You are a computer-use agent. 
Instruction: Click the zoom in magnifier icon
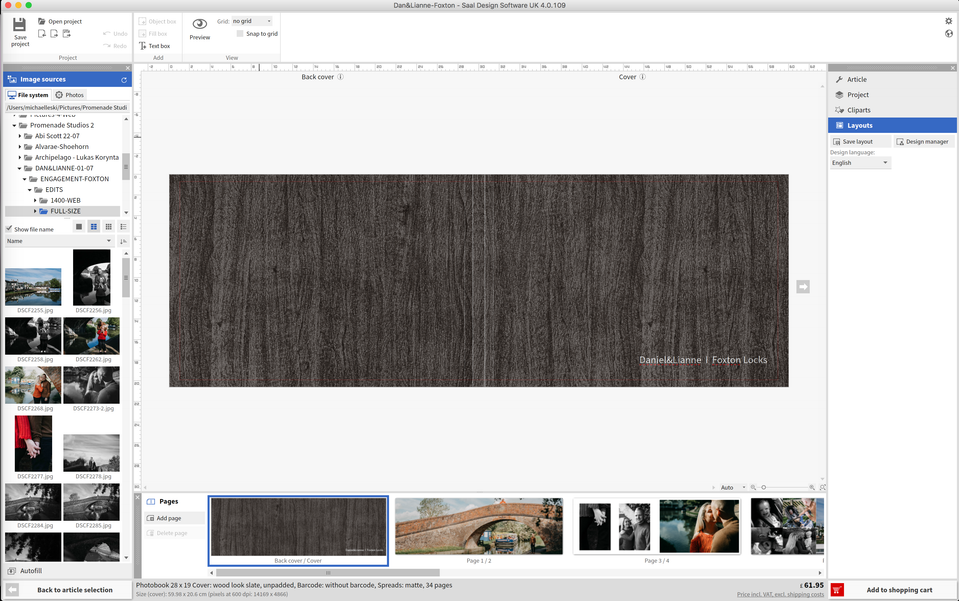[812, 487]
